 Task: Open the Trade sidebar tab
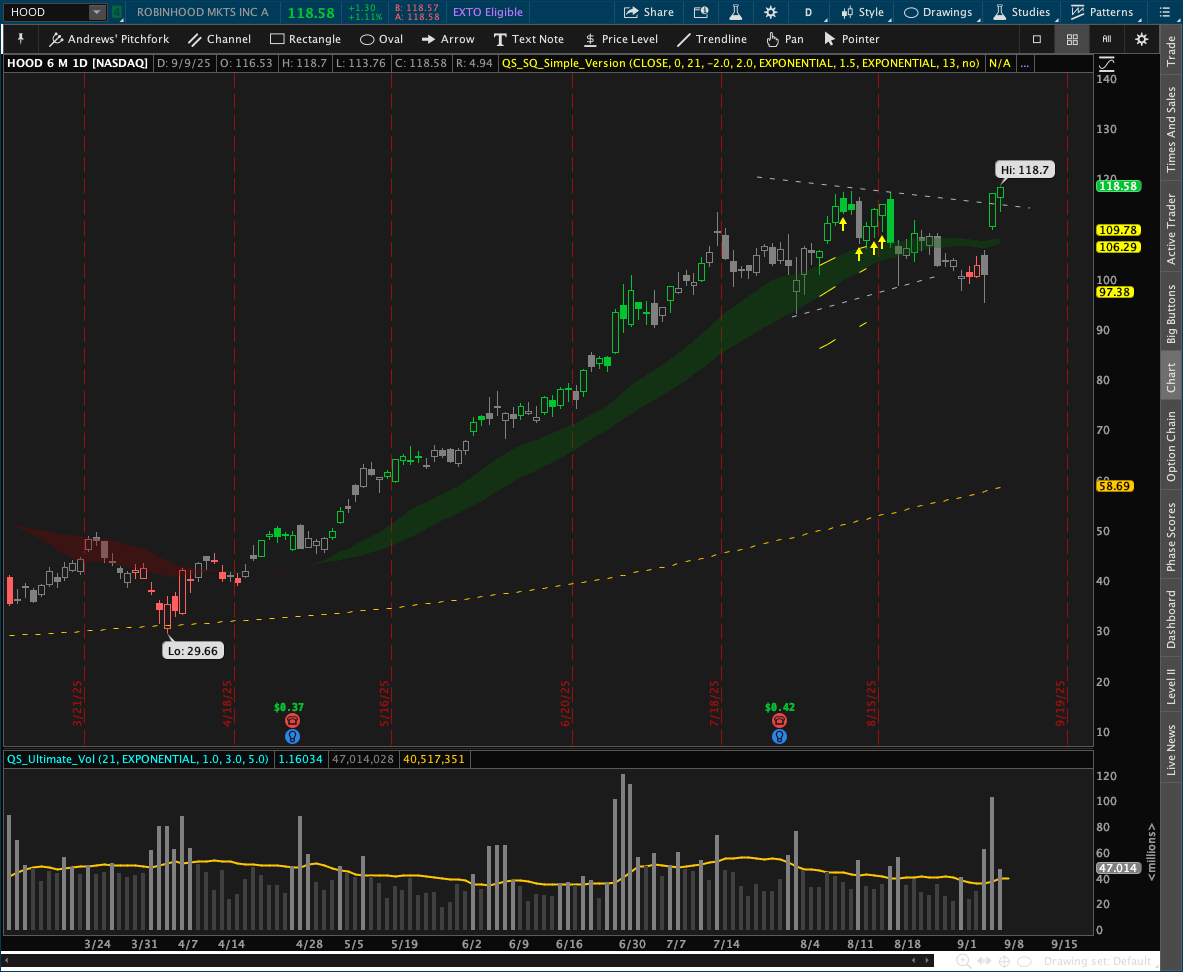(1171, 51)
